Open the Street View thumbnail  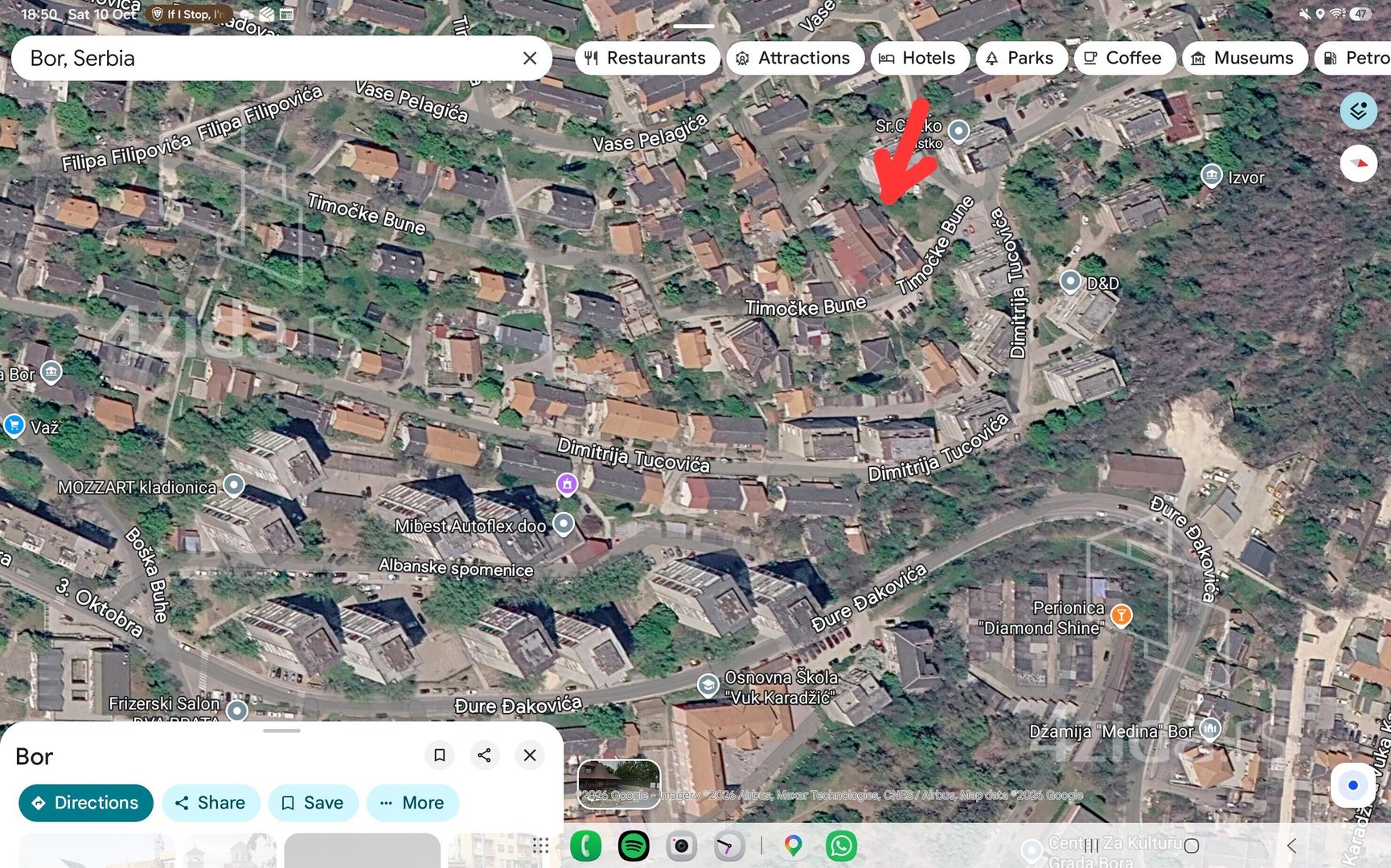click(618, 784)
